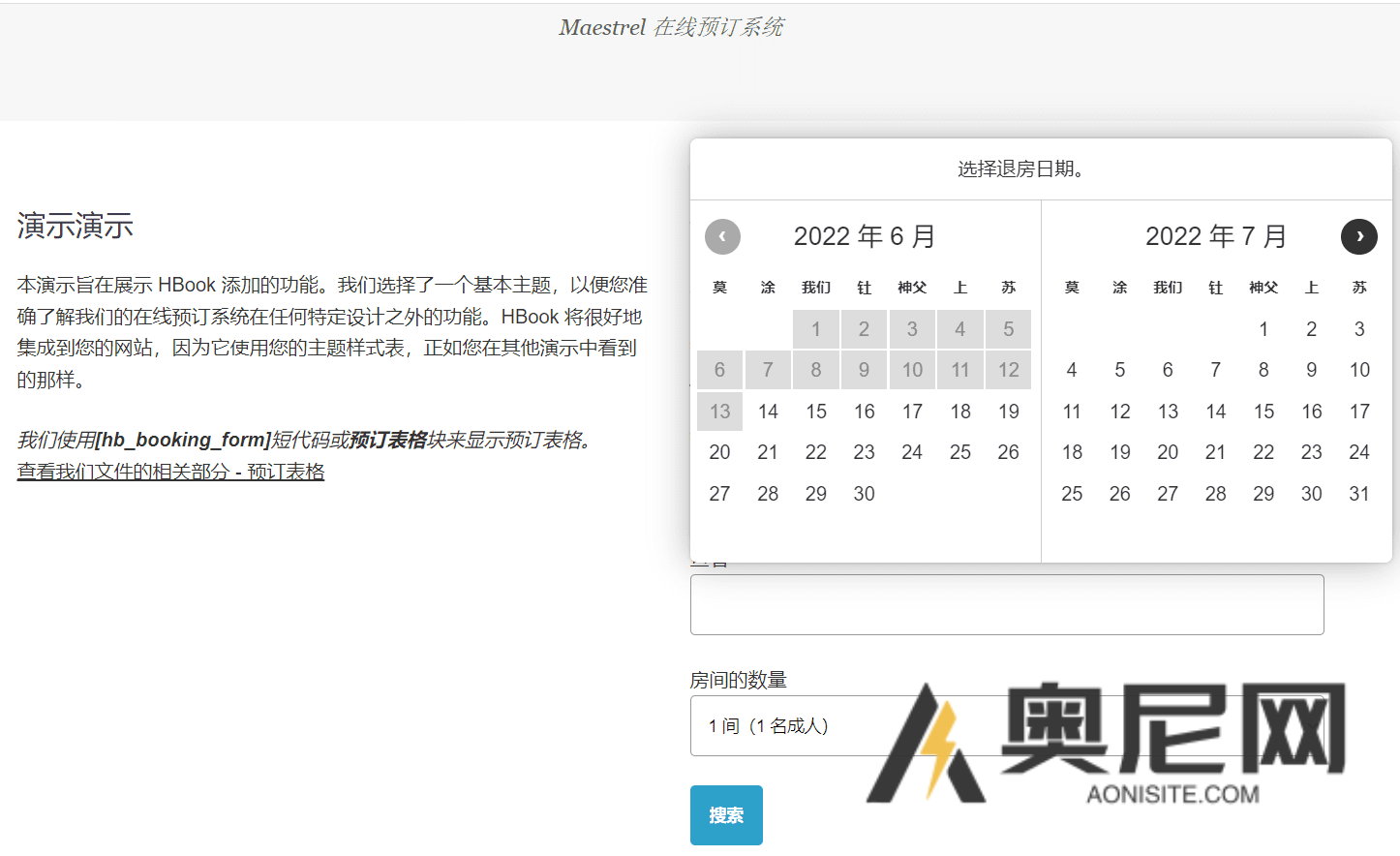Click the empty date input field

(x=1006, y=605)
